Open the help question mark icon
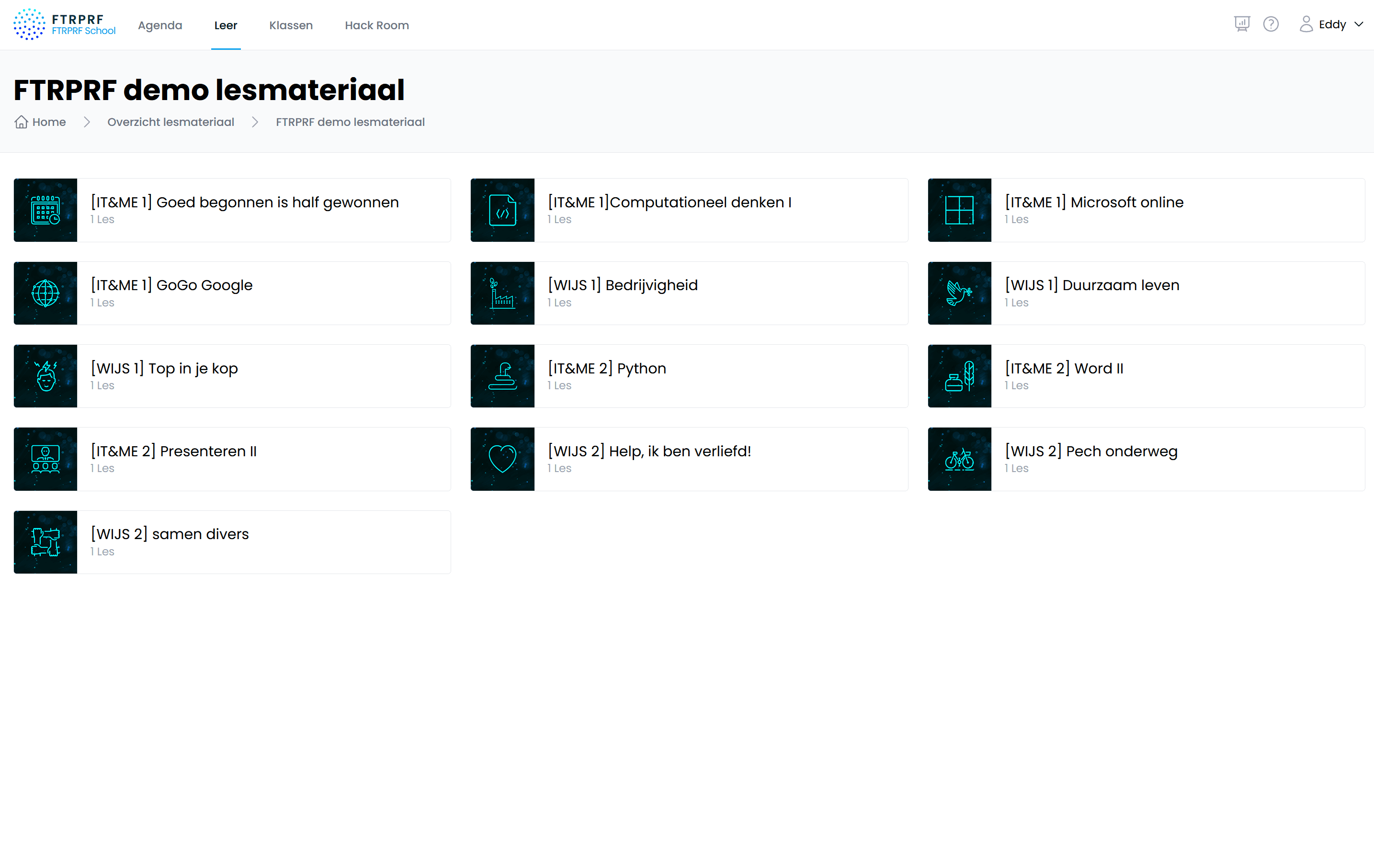The width and height of the screenshot is (1374, 868). (1271, 24)
